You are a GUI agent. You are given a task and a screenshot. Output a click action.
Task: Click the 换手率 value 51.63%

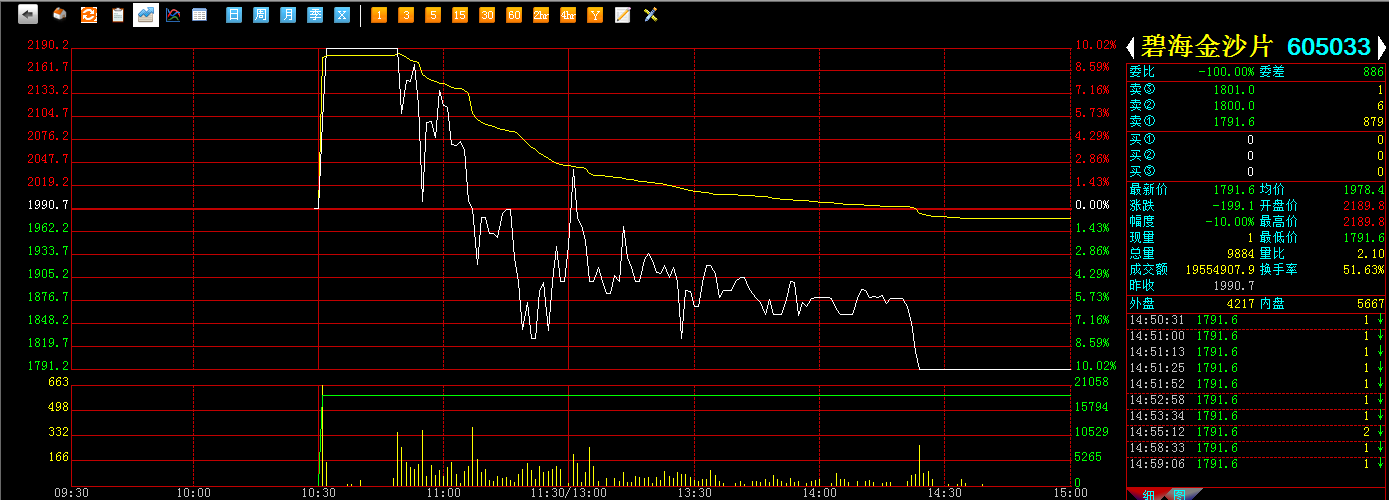[1366, 269]
